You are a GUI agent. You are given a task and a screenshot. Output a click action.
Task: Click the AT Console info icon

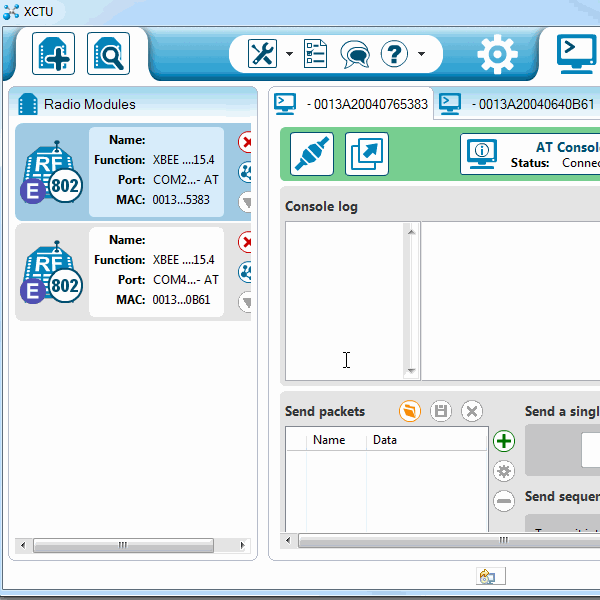click(x=481, y=154)
